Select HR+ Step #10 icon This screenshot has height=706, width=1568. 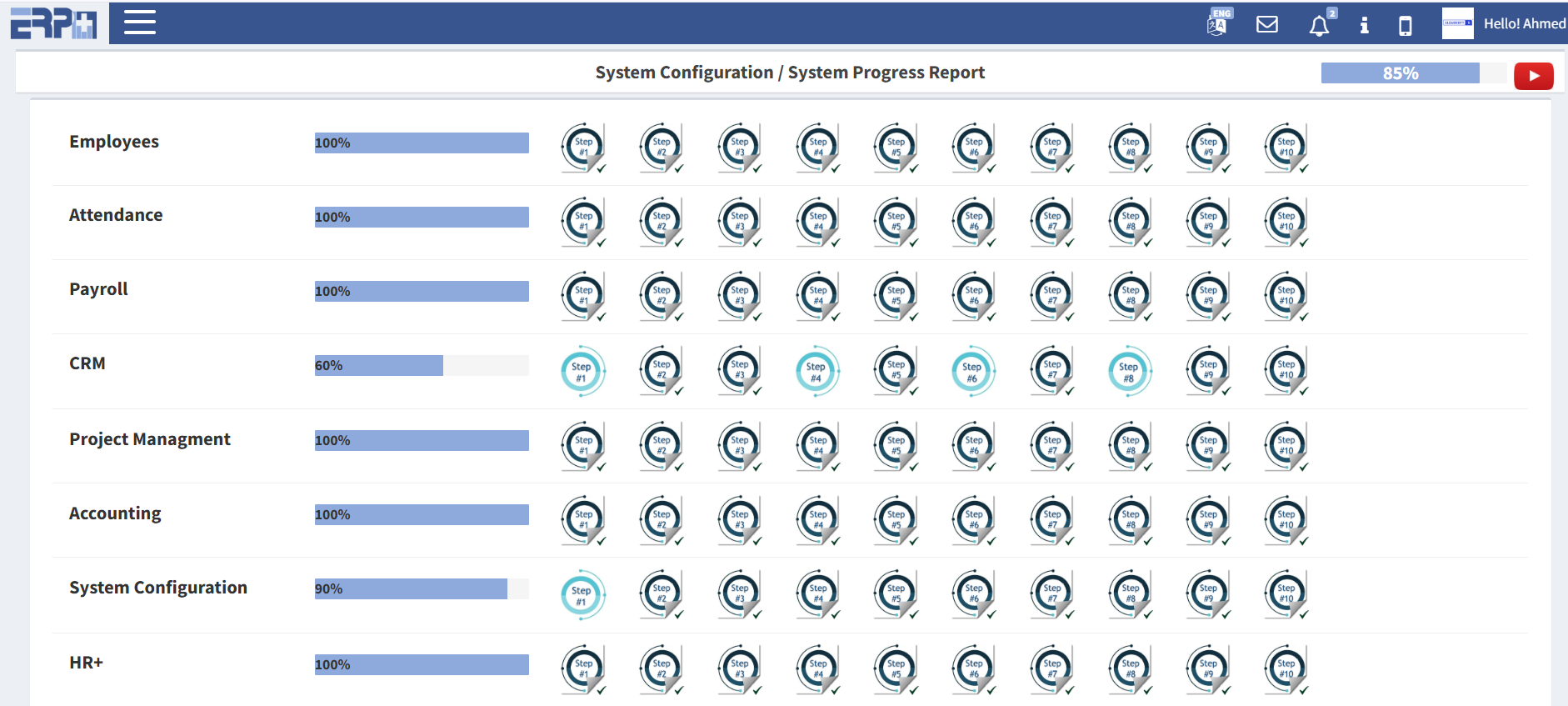click(x=1286, y=668)
